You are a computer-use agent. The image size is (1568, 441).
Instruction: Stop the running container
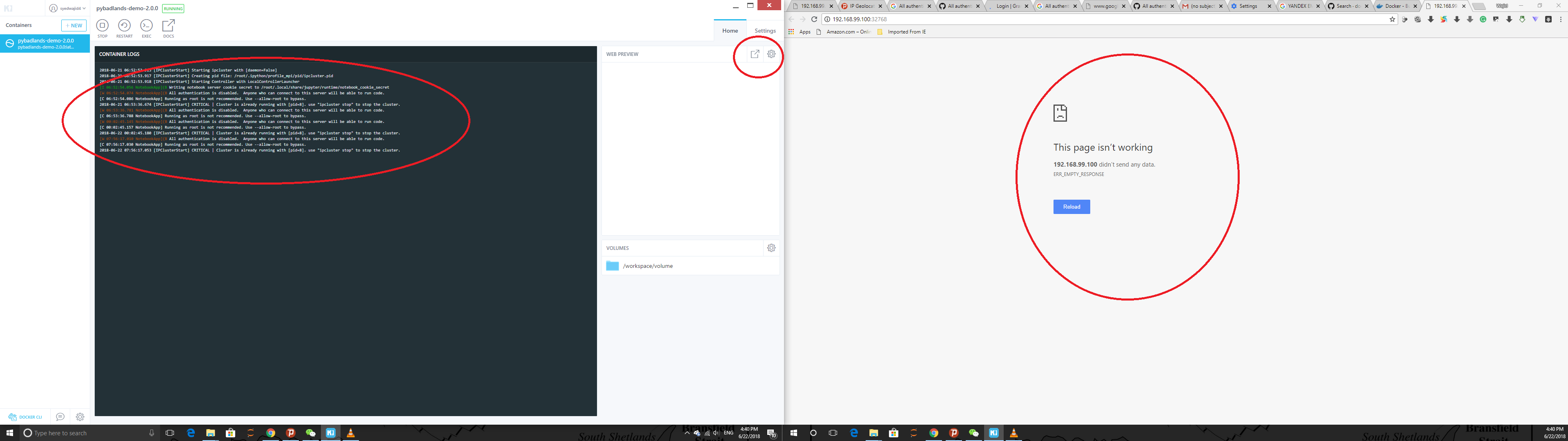coord(102,26)
